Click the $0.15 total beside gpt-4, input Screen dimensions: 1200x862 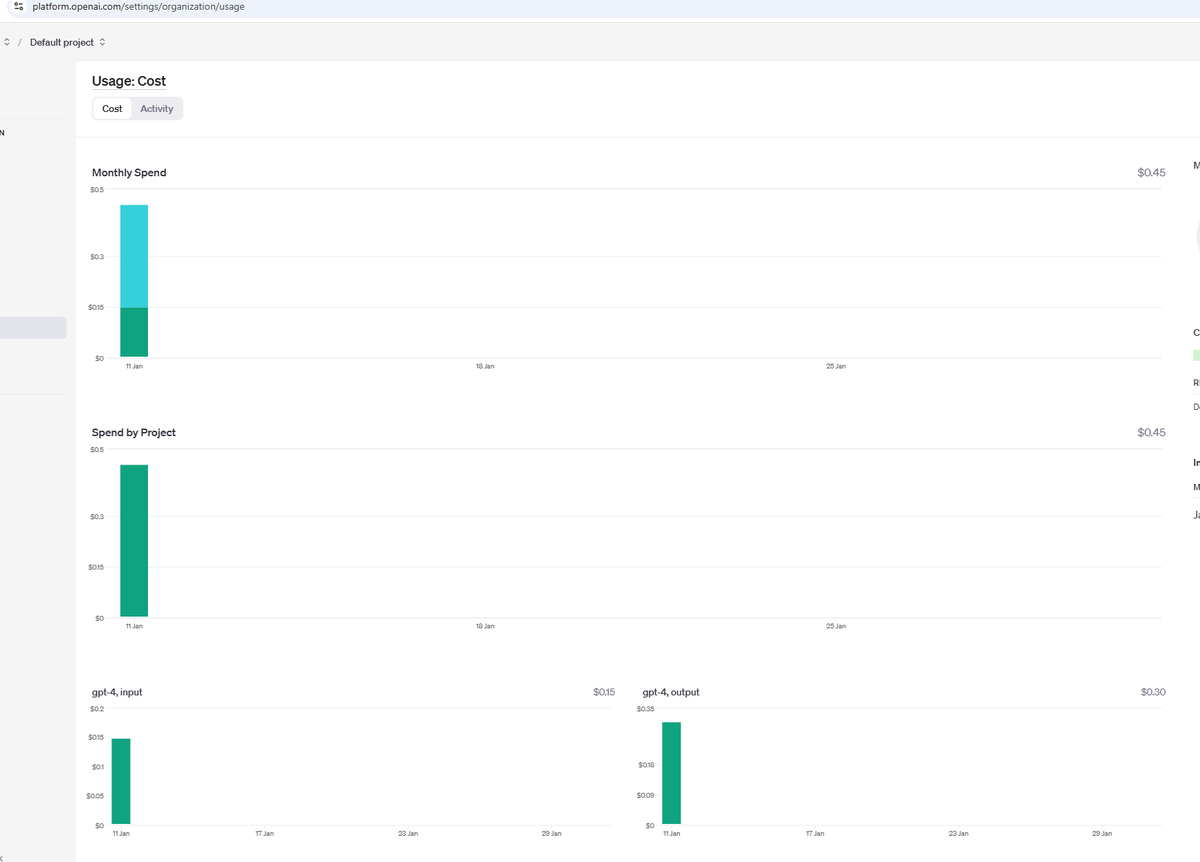[x=604, y=692]
